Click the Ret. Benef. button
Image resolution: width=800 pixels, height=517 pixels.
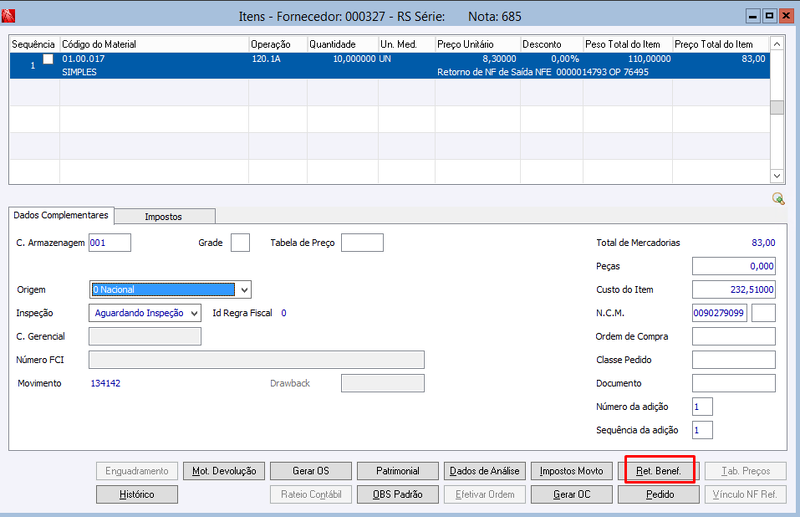[659, 471]
